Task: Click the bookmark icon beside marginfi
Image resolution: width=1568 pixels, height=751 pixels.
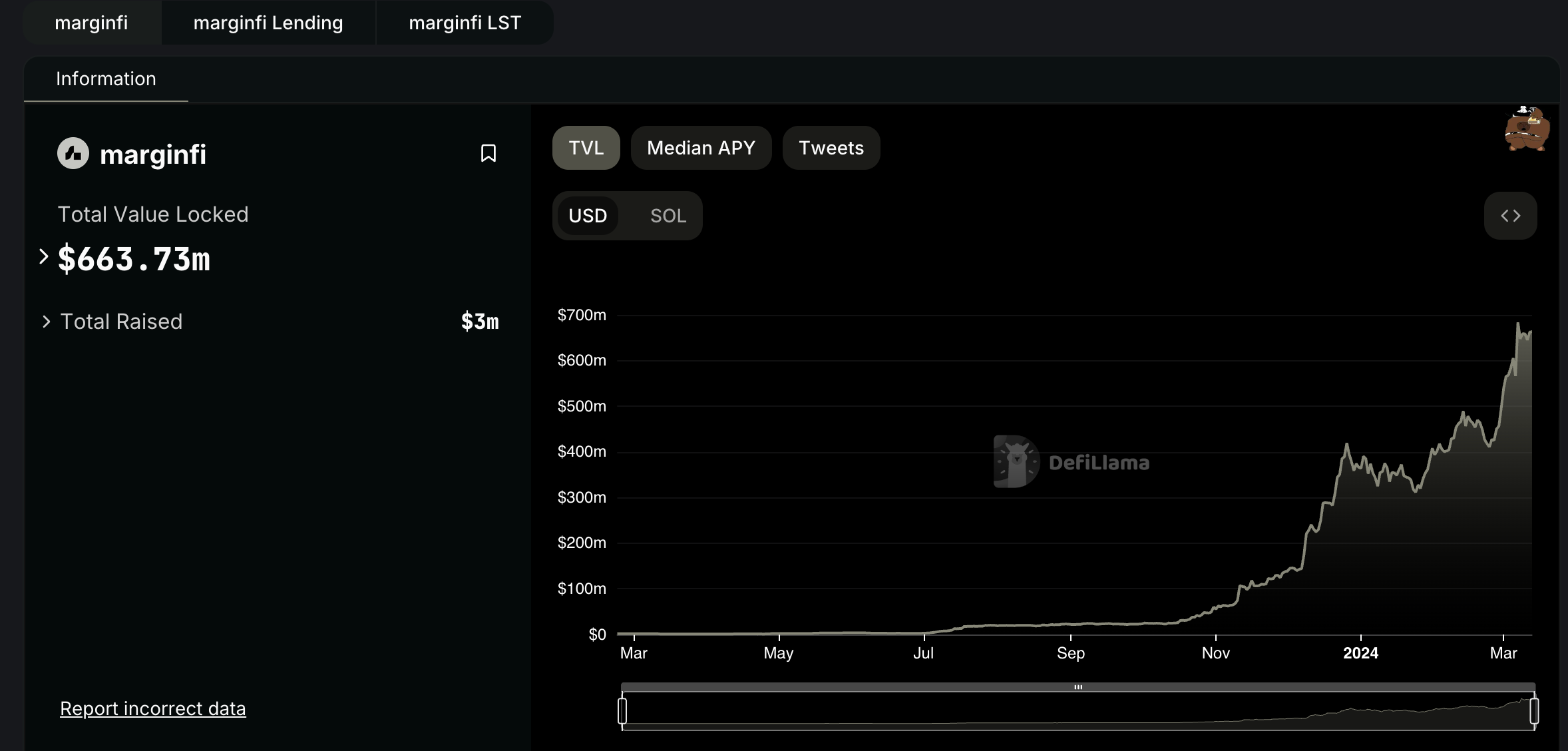Action: click(488, 153)
